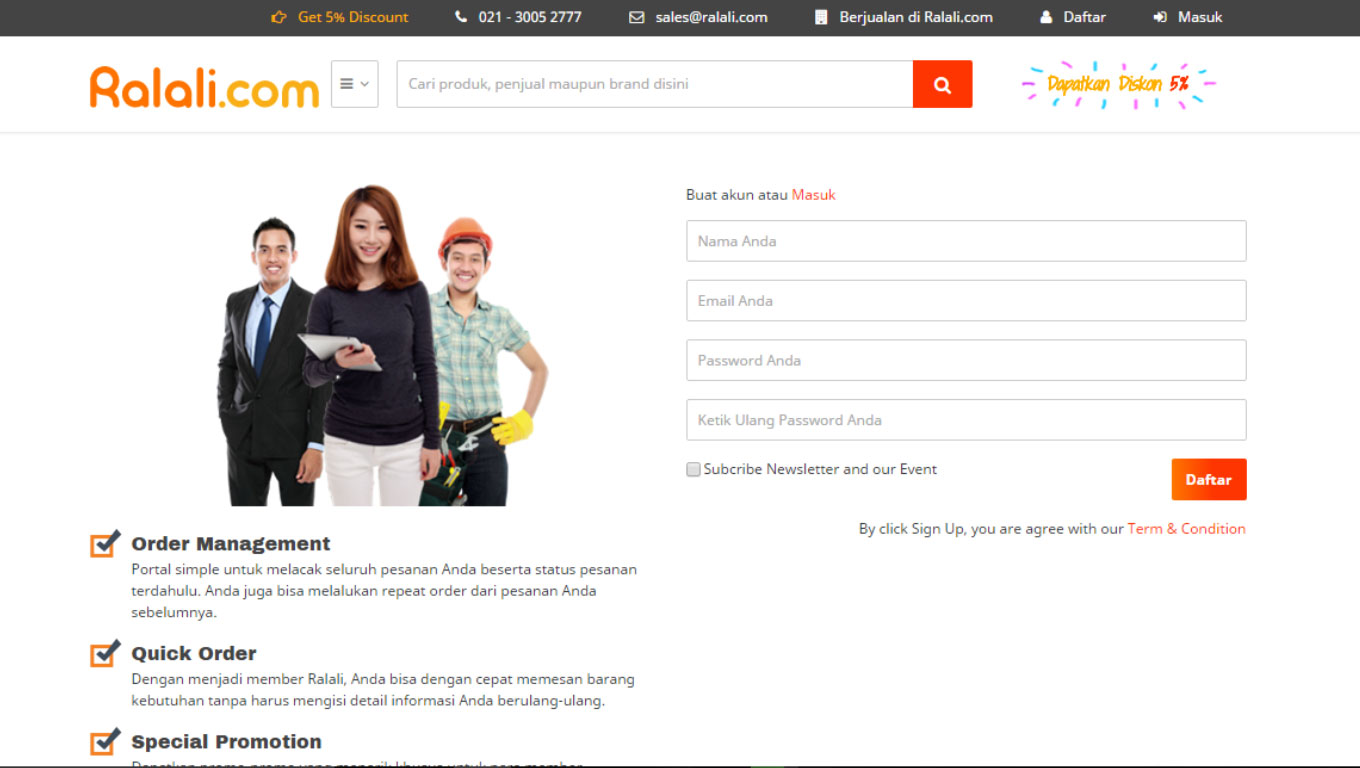This screenshot has height=768, width=1360.
Task: Click the phone icon beside 021 - 3005 2777
Action: [x=461, y=17]
